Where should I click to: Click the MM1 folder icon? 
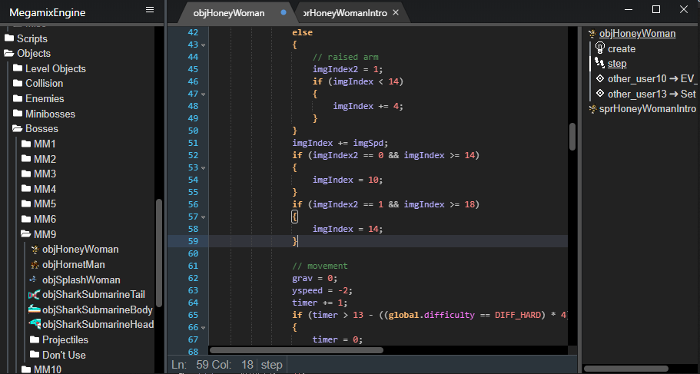pyautogui.click(x=26, y=144)
